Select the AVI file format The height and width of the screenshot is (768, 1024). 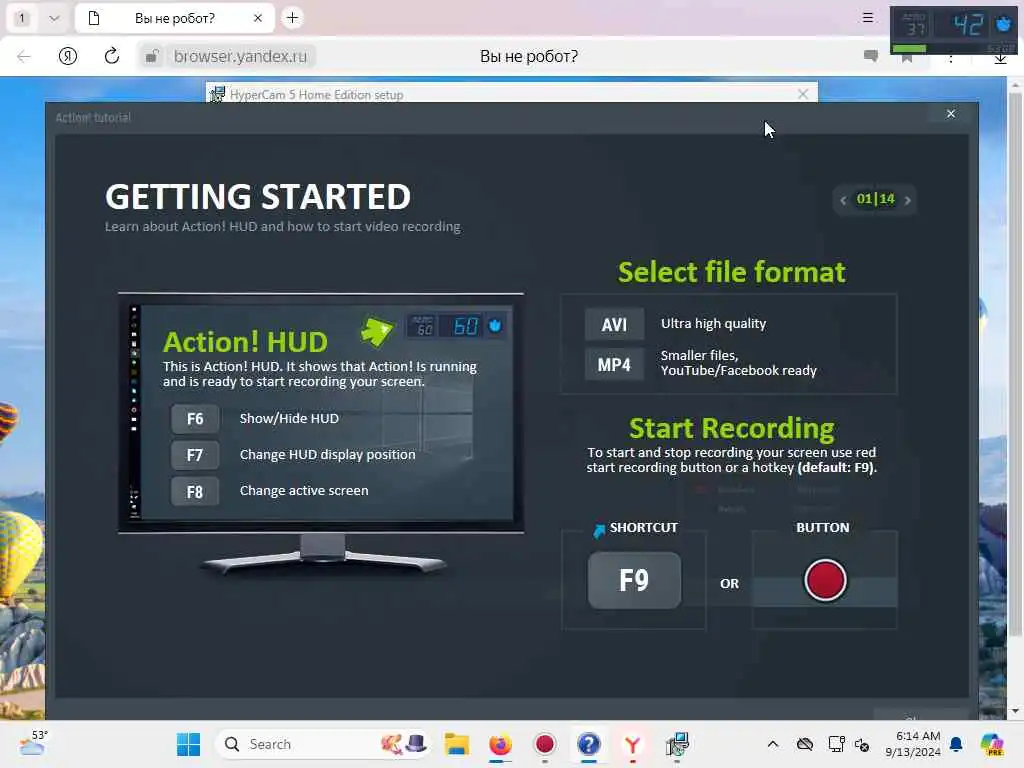pos(614,325)
